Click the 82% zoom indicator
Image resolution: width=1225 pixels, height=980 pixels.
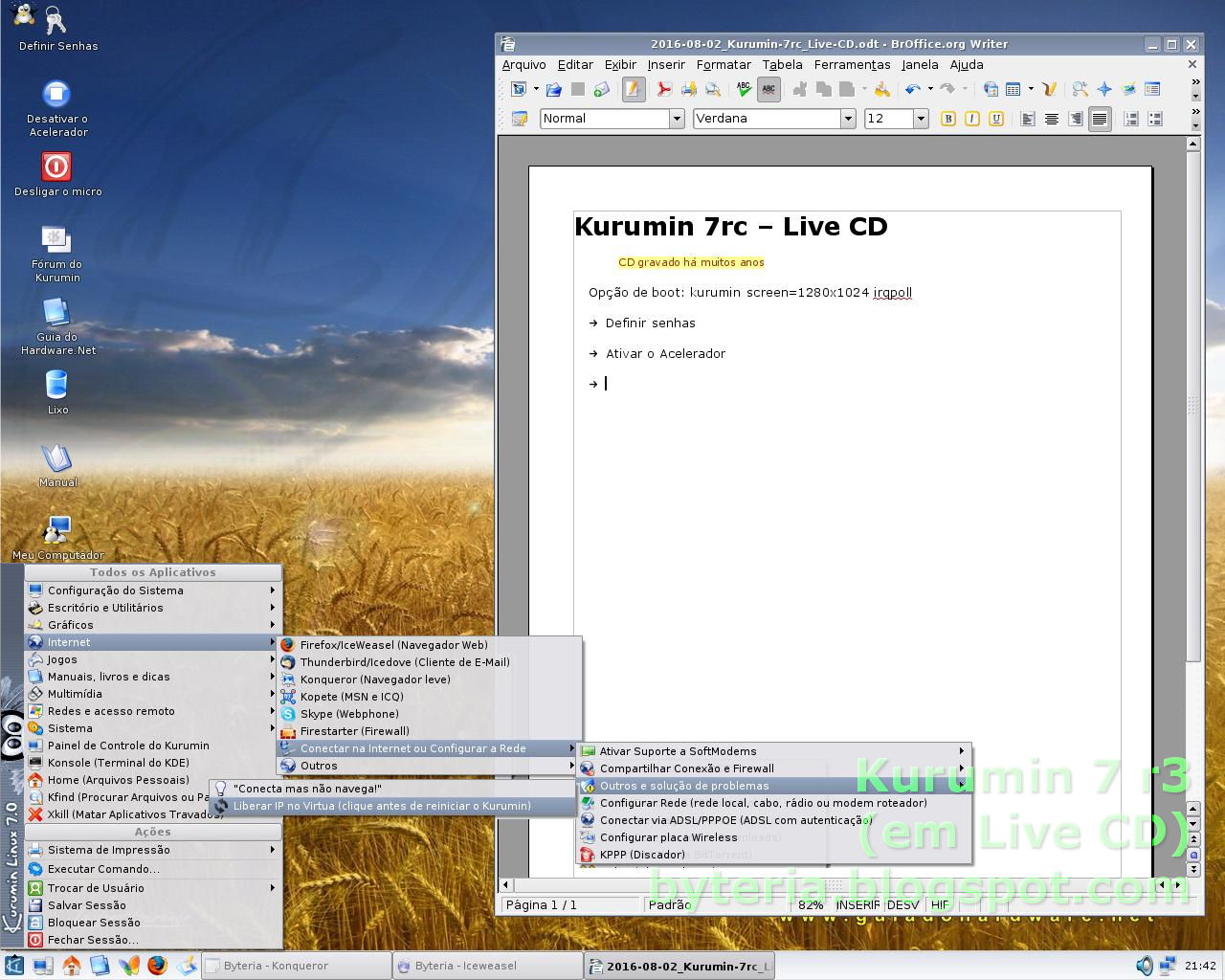point(810,904)
